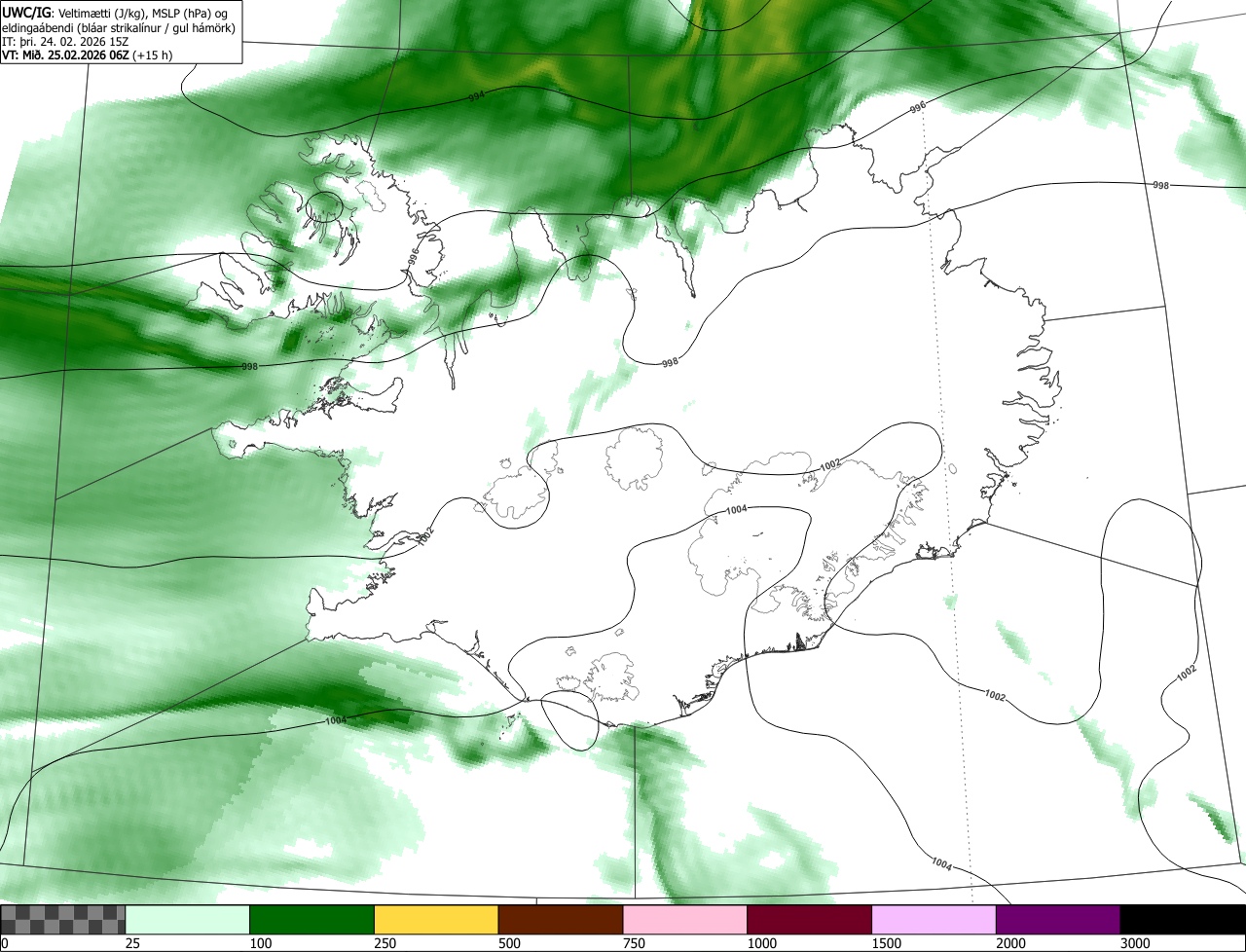Click the 'eldingaábendi (bláar strikalínur / gul hámörk)' line

[119, 27]
